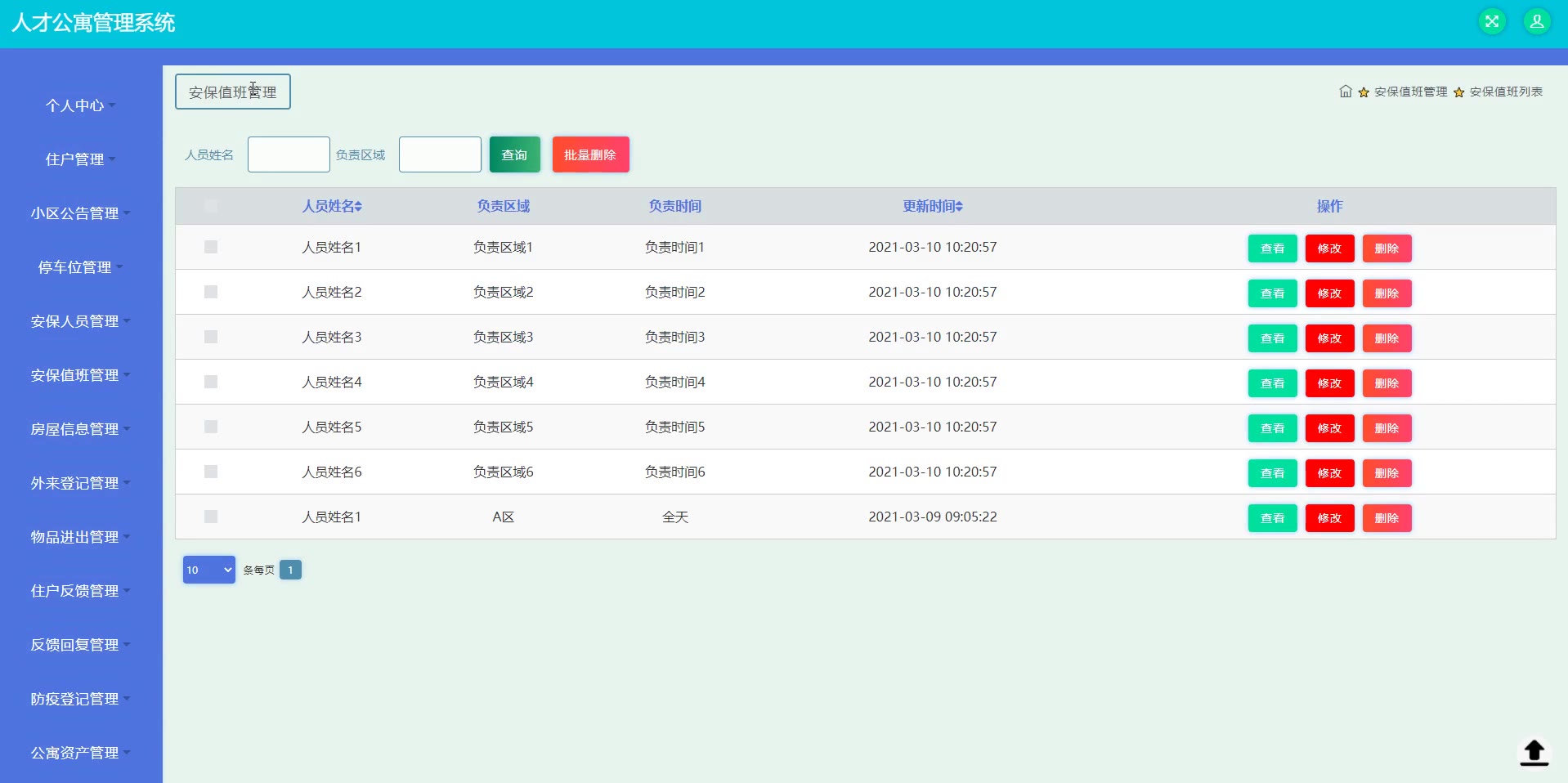The image size is (1568, 783).
Task: Sort by 人员姓名 column header arrows
Action: (x=358, y=207)
